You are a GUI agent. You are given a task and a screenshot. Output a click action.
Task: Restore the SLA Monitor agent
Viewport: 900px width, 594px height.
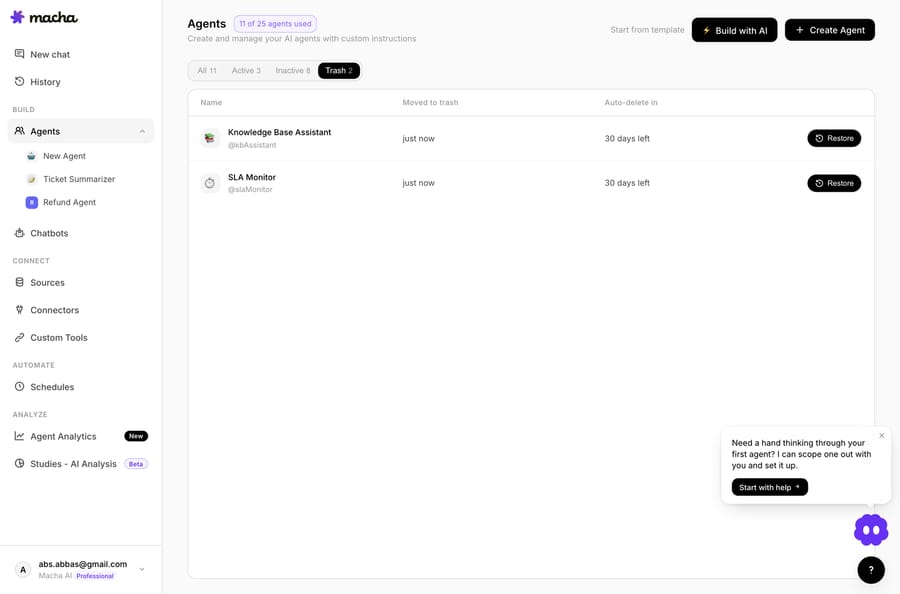click(x=834, y=183)
